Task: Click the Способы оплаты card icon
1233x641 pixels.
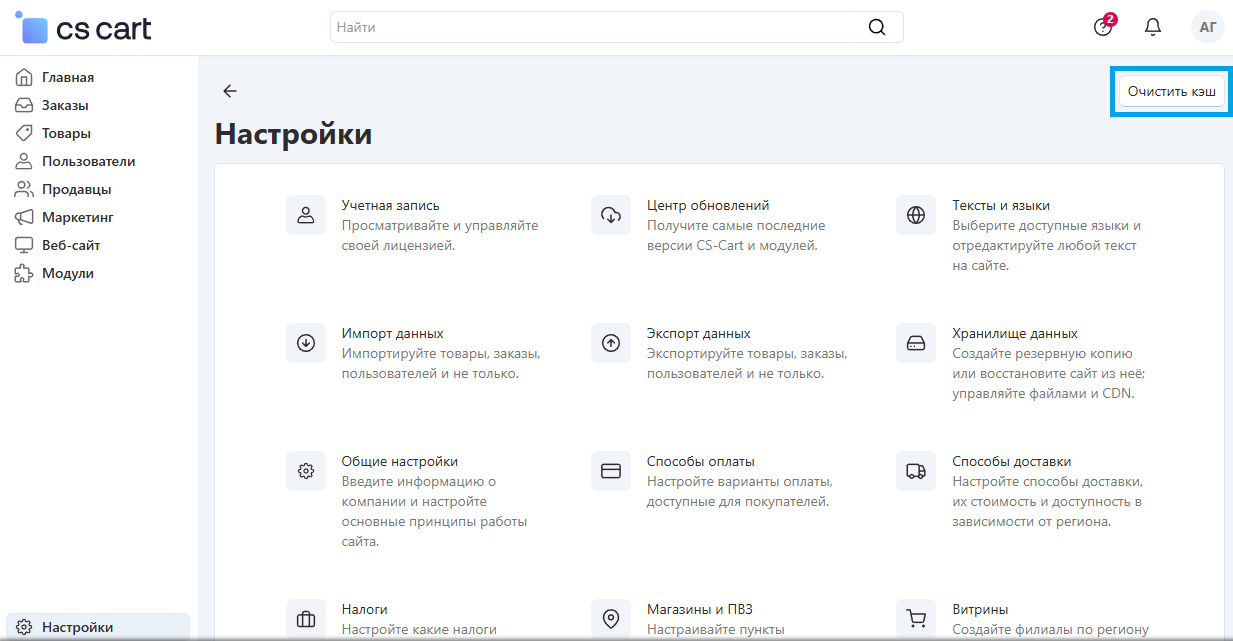Action: pos(611,471)
